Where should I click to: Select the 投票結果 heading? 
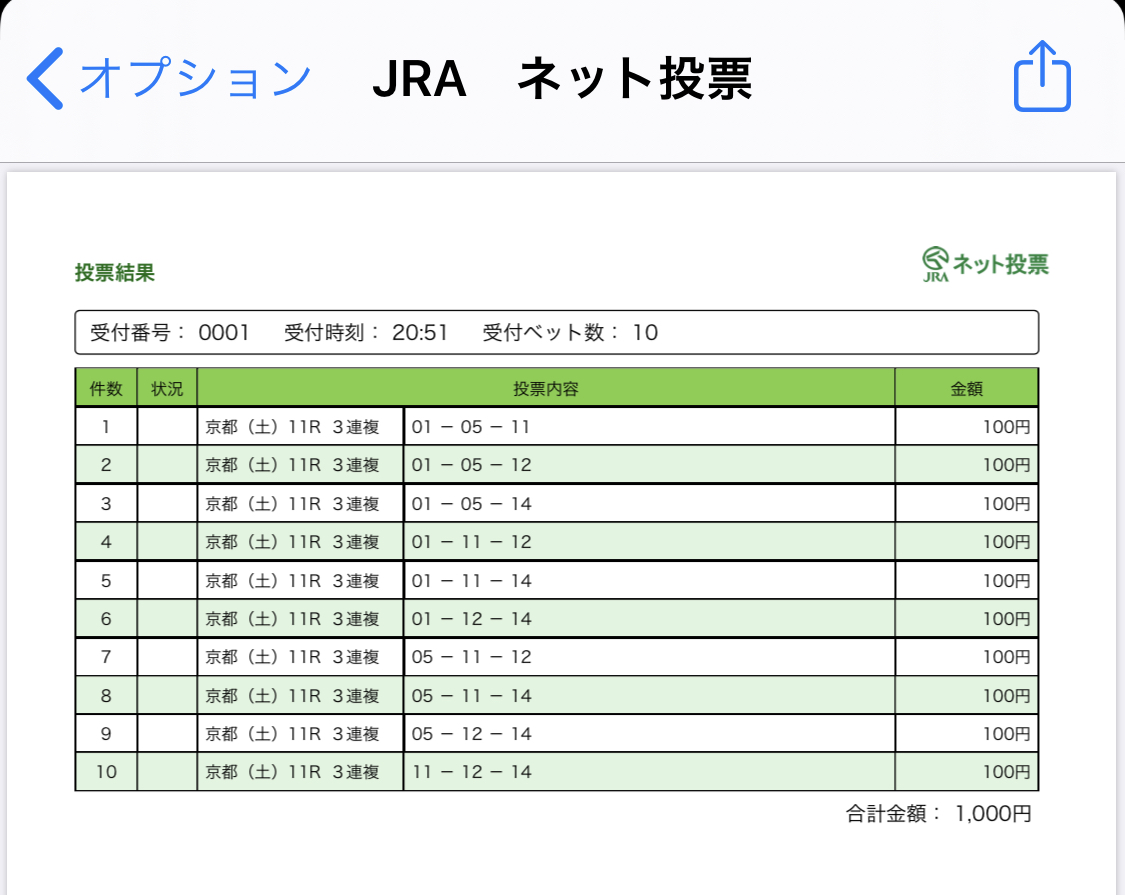[115, 273]
